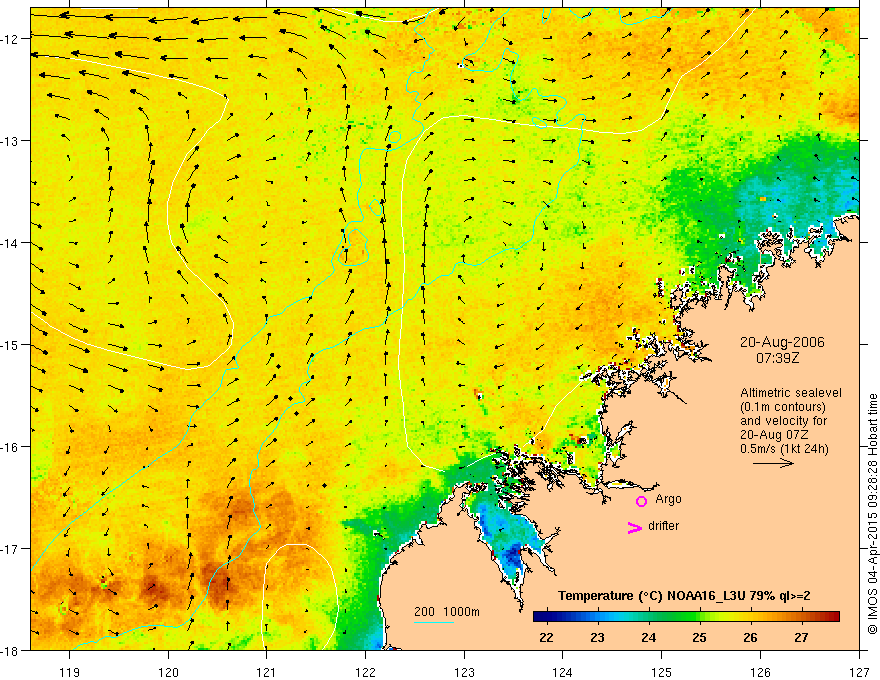Viewport: 880px width, 680px height.
Task: Click the 'Argo' legend label
Action: (x=668, y=499)
